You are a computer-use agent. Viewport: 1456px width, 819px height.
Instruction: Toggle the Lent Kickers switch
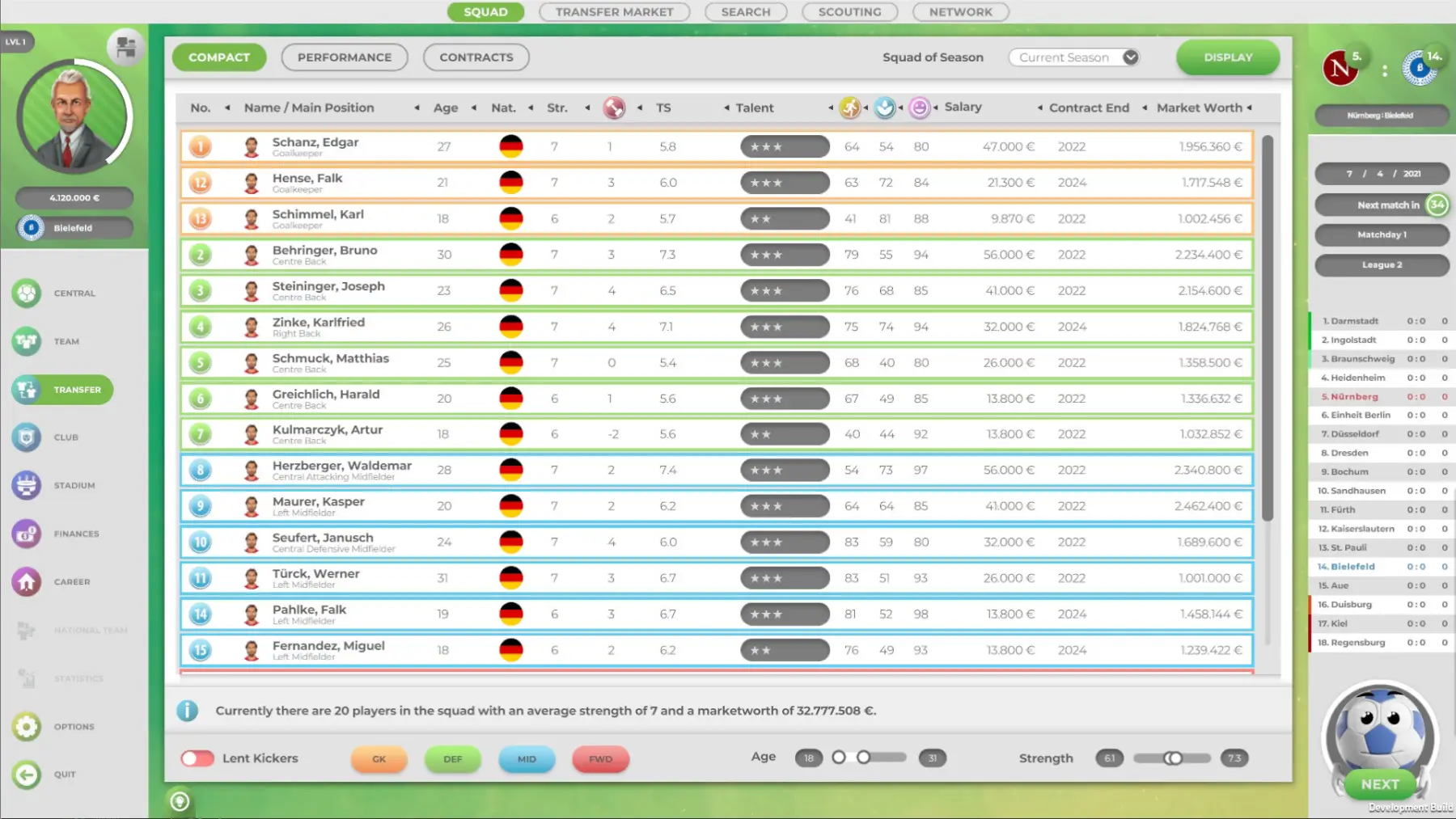point(197,758)
